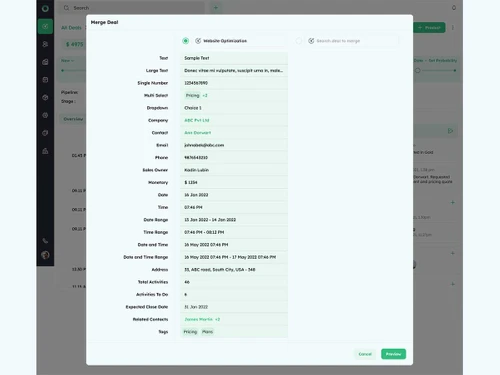The image size is (500, 375).
Task: Open the Contacts people icon in sidebar
Action: (45, 44)
